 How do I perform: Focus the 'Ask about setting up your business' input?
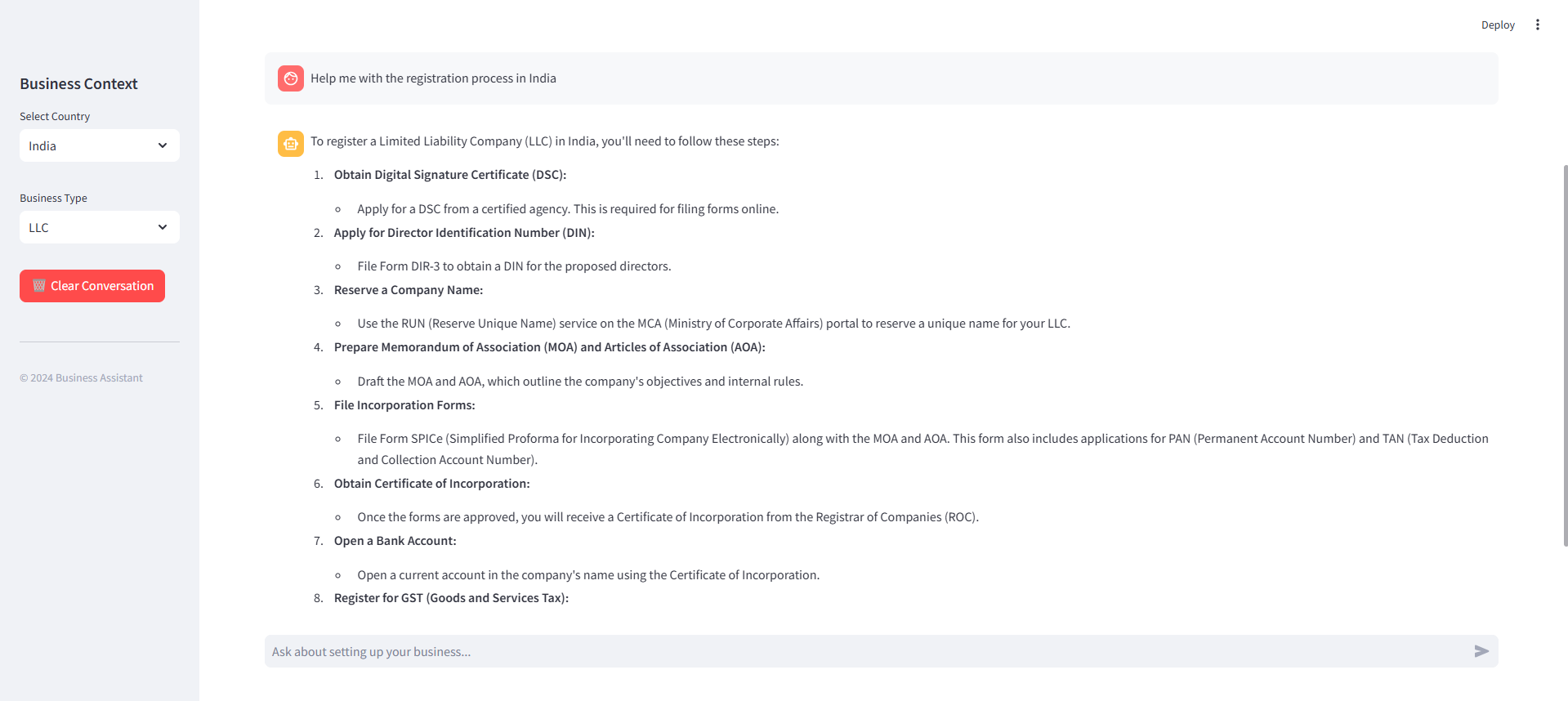tap(866, 651)
